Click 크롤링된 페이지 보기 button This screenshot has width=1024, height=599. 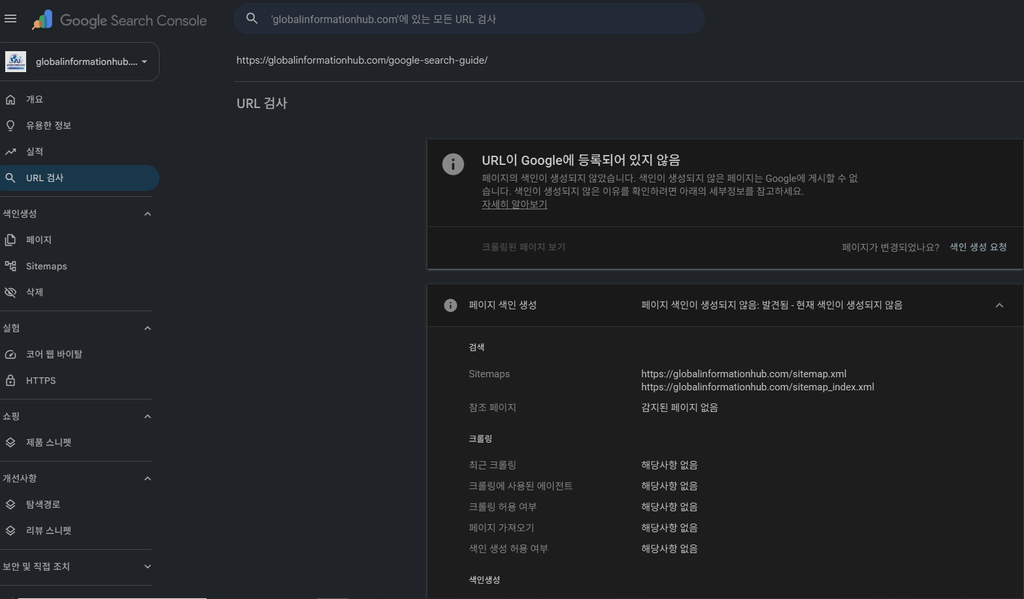[523, 247]
